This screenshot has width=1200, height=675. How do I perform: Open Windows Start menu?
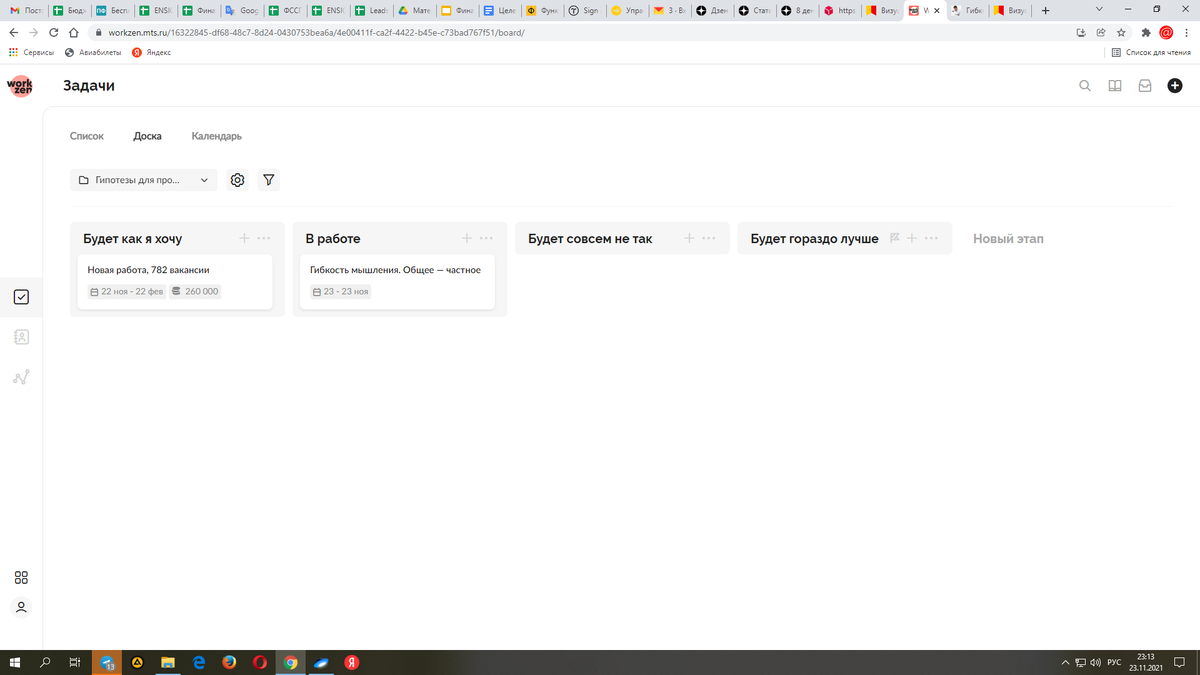coord(15,662)
